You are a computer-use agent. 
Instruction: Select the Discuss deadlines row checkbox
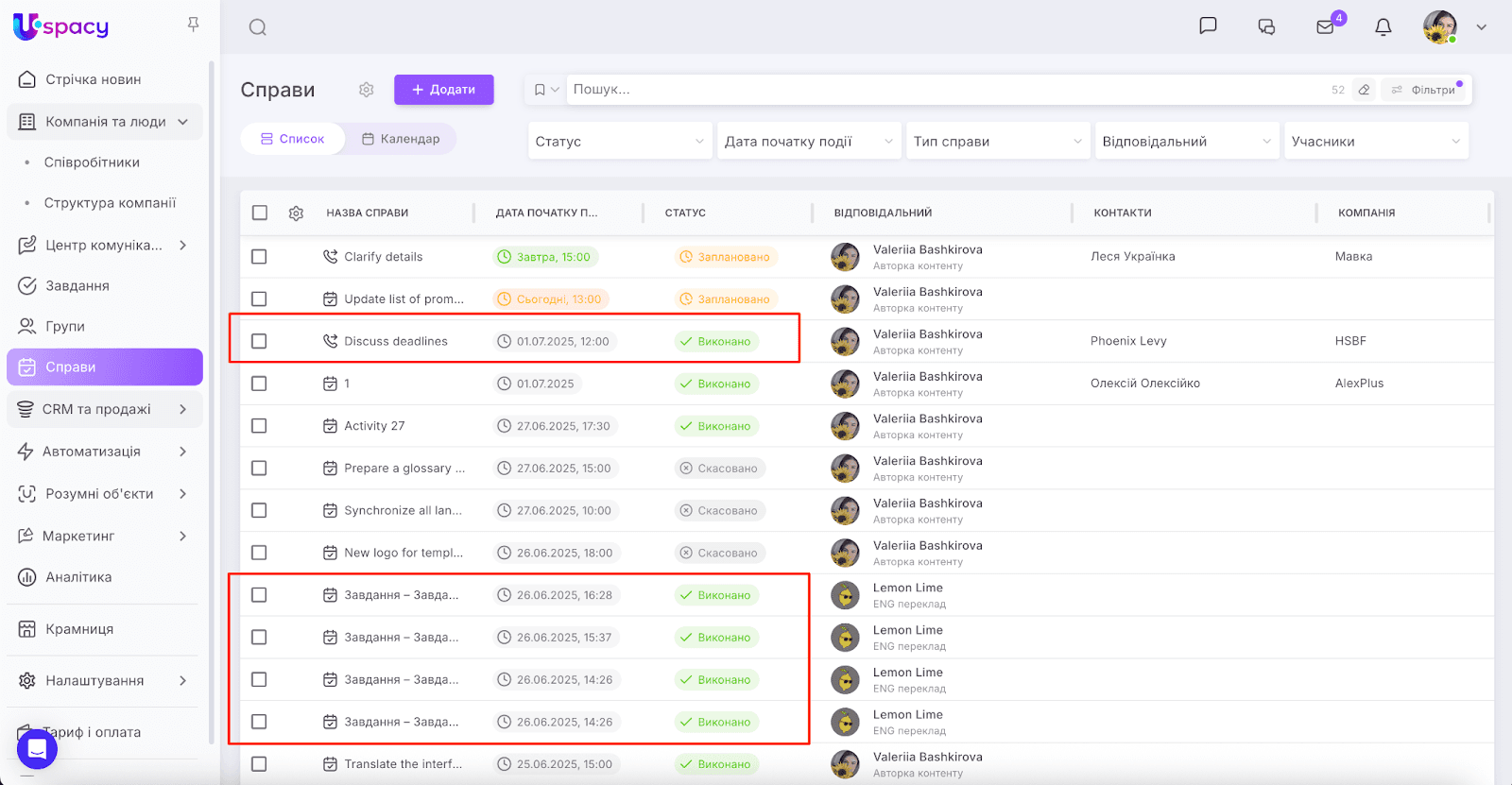click(x=260, y=341)
